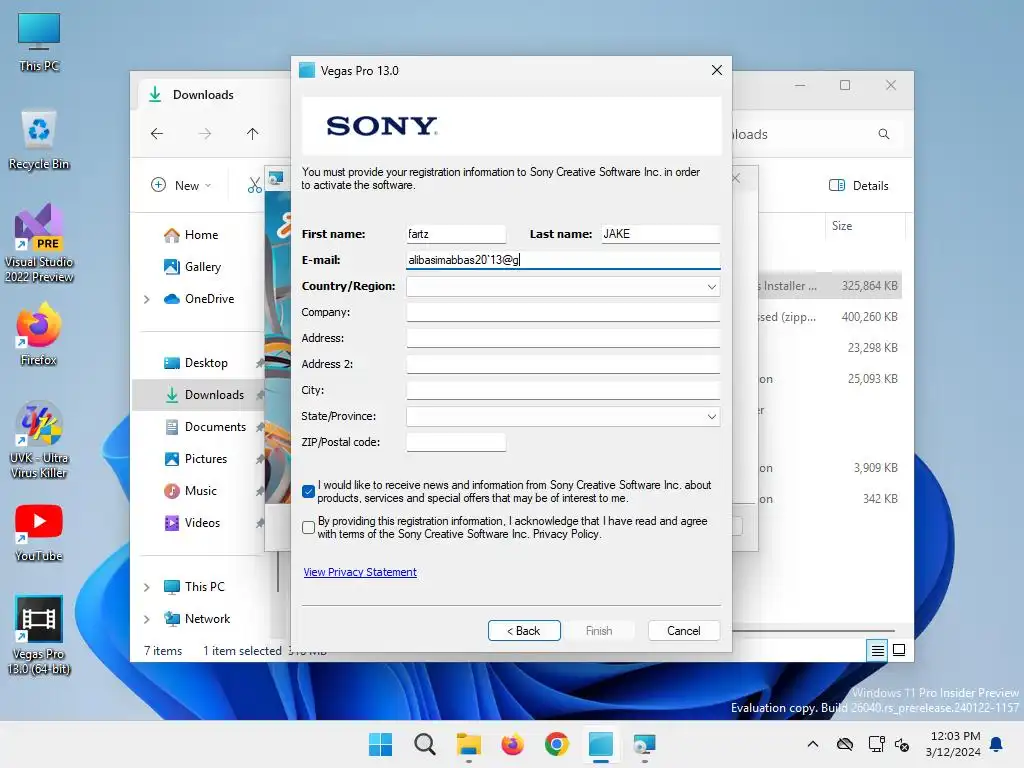Click into the Company field
The image size is (1024, 768).
[563, 312]
